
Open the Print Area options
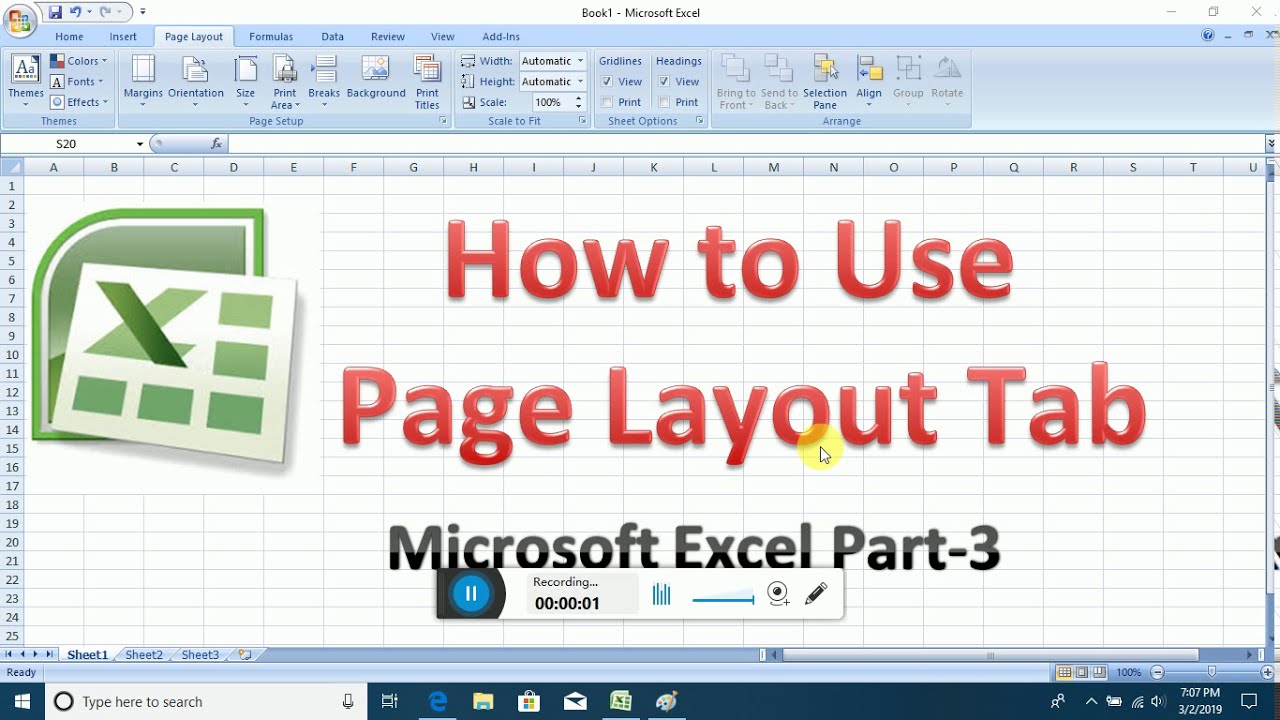click(x=285, y=81)
